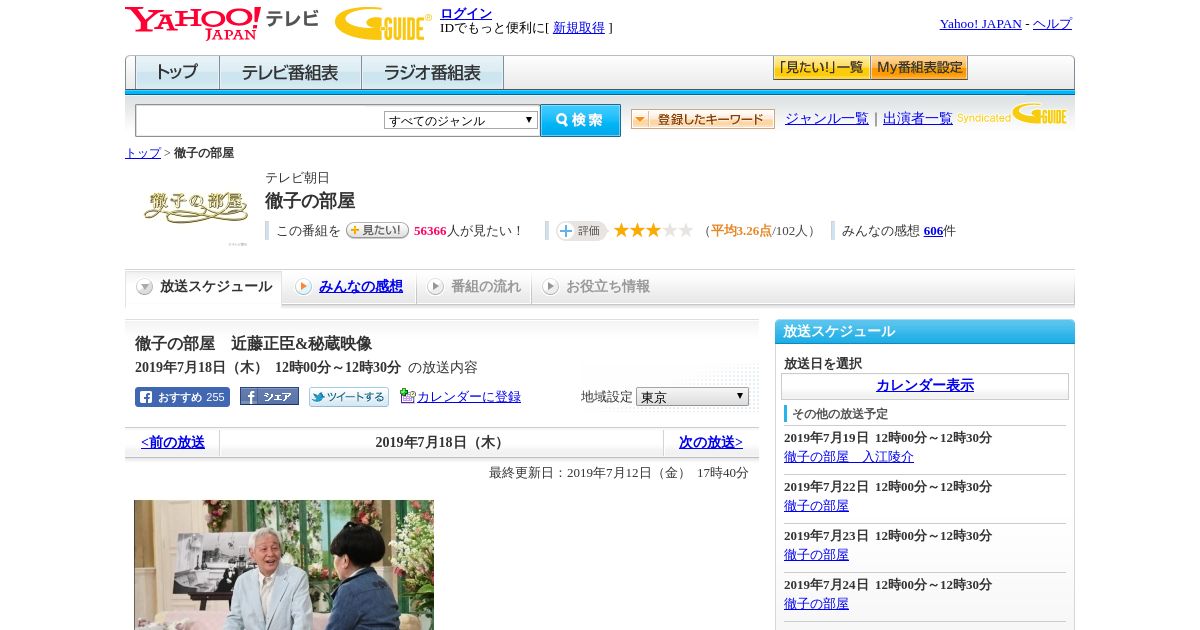Click the star rating icons
The width and height of the screenshot is (1200, 630).
(653, 230)
